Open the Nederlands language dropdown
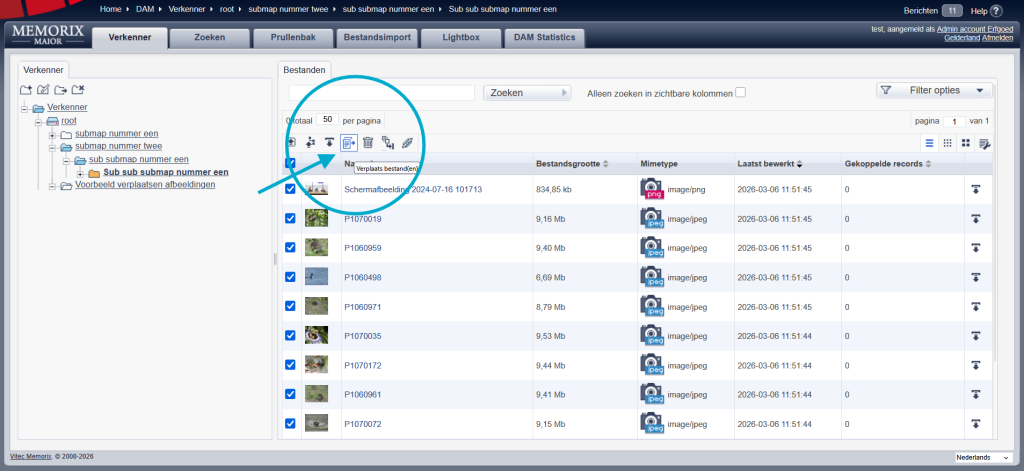The width and height of the screenshot is (1024, 471). [985, 457]
